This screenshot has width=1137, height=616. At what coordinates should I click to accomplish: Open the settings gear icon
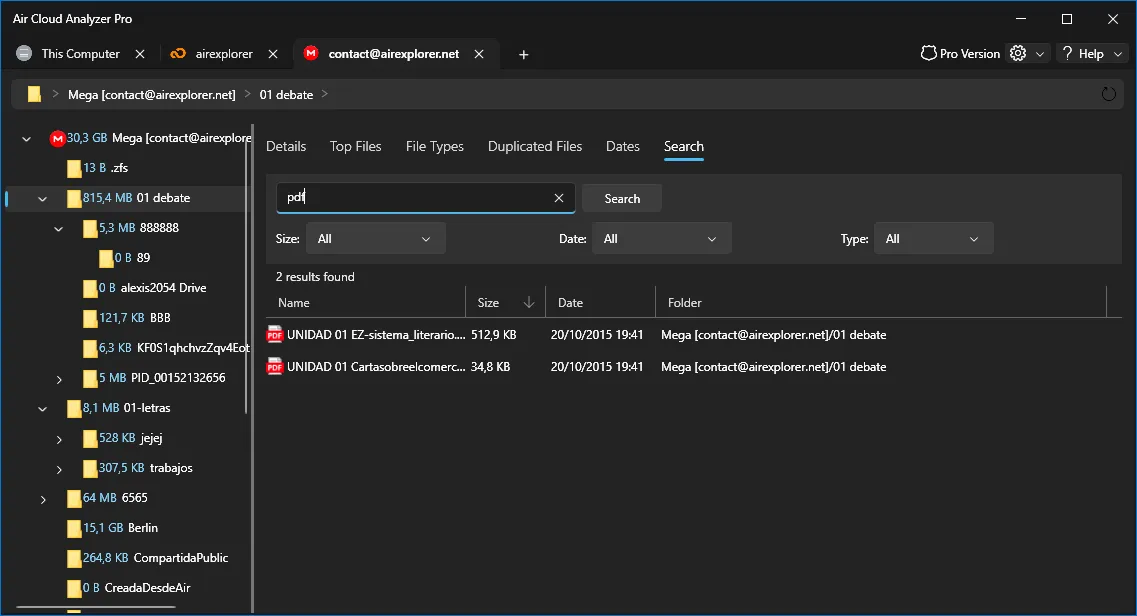click(x=1018, y=54)
